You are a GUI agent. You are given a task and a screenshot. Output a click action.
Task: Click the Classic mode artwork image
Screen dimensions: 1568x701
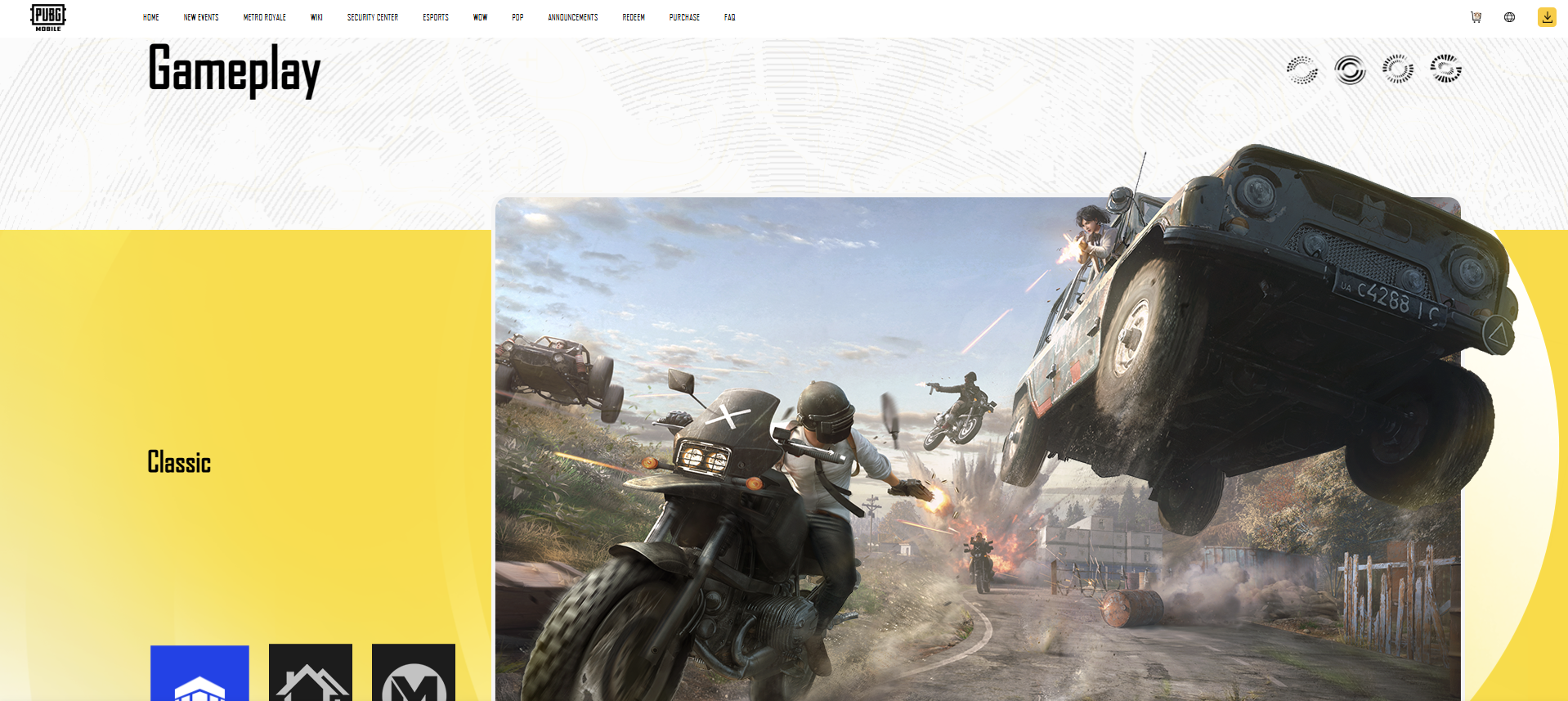coord(978,448)
